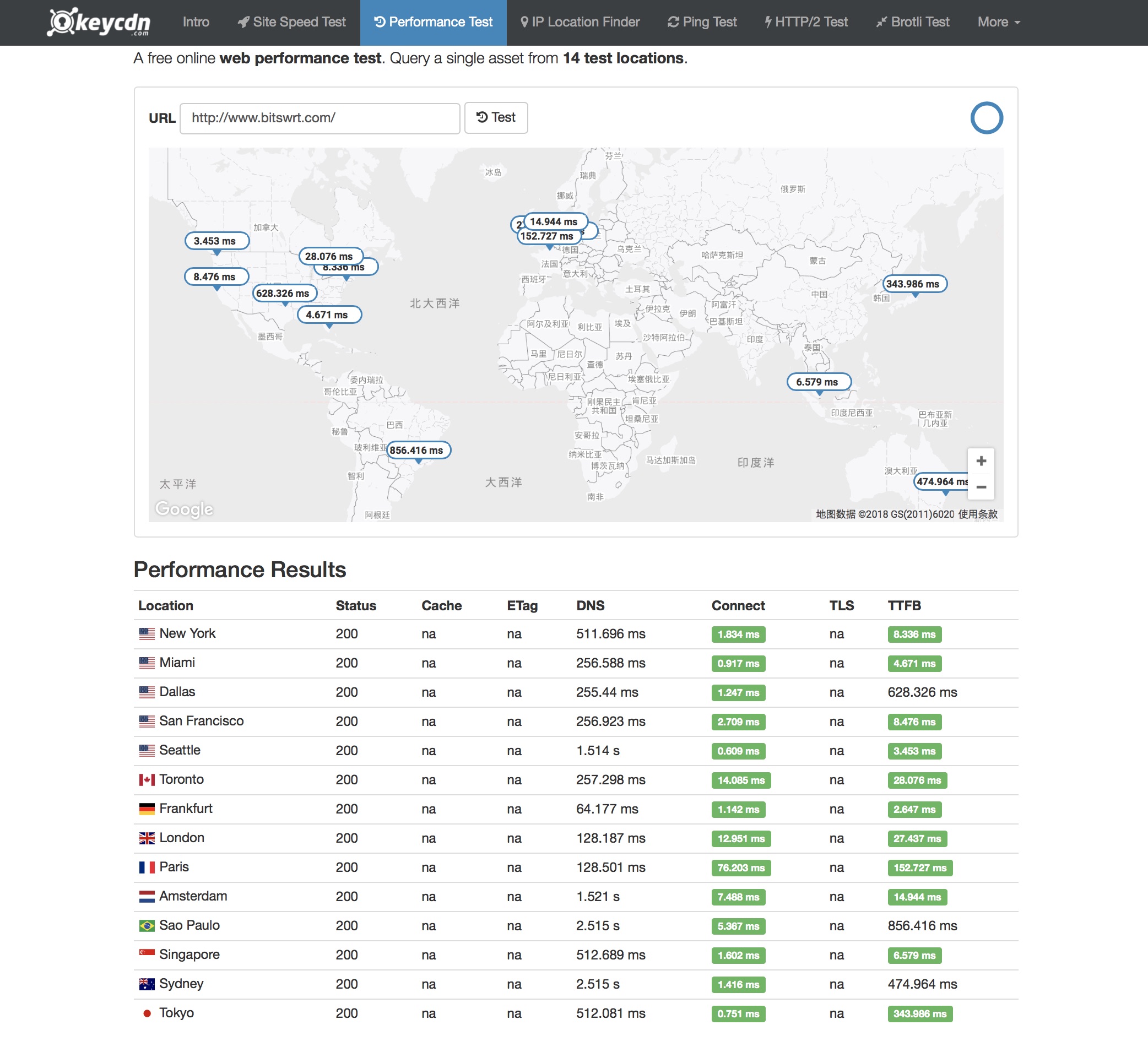Click the 3.453 ms Seattle marker
1148x1052 pixels.
216,241
